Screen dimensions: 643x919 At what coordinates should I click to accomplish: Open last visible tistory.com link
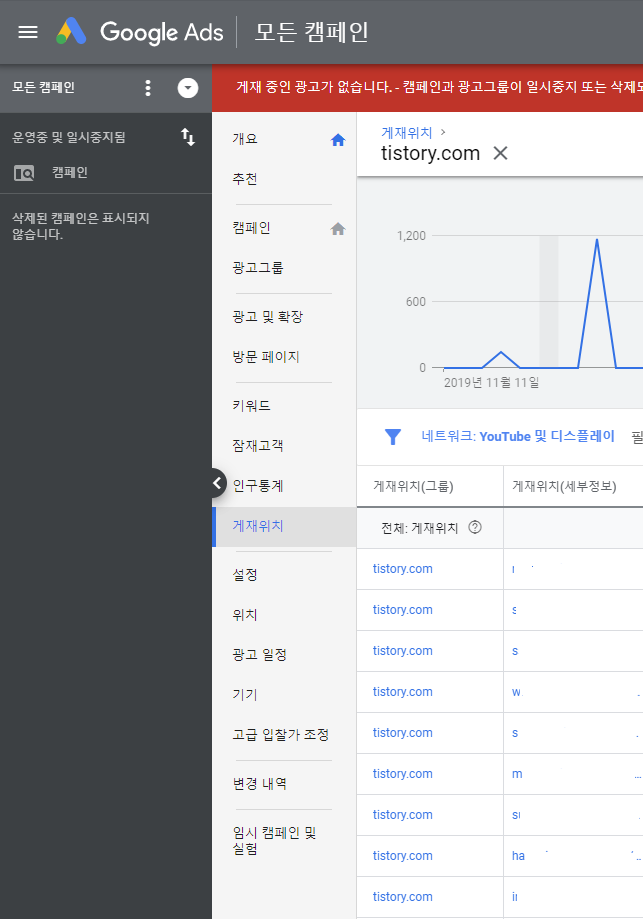point(403,897)
